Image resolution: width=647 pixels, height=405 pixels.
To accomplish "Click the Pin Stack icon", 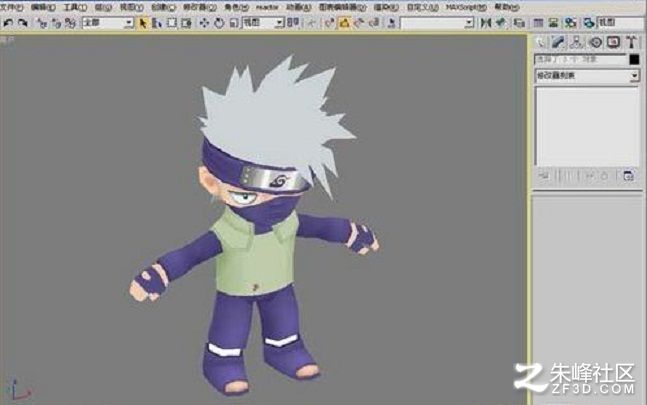I will [543, 176].
